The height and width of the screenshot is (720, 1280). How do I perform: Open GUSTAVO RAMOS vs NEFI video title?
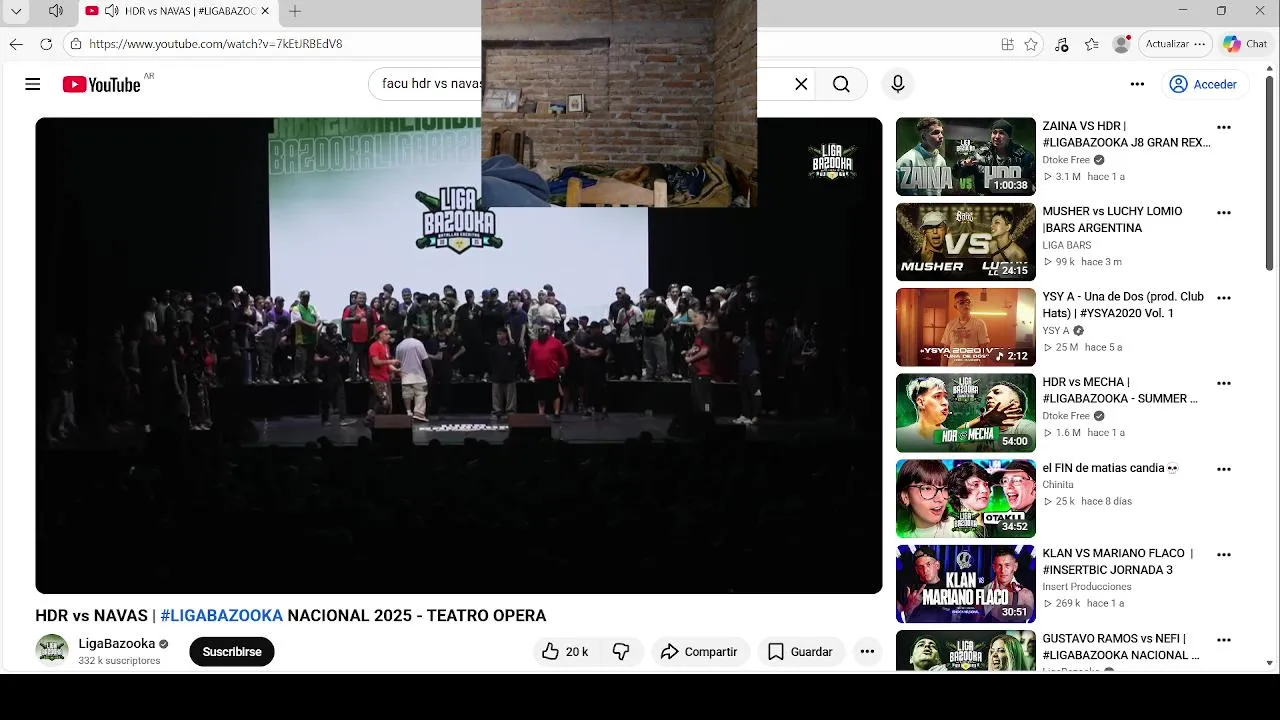click(1121, 647)
